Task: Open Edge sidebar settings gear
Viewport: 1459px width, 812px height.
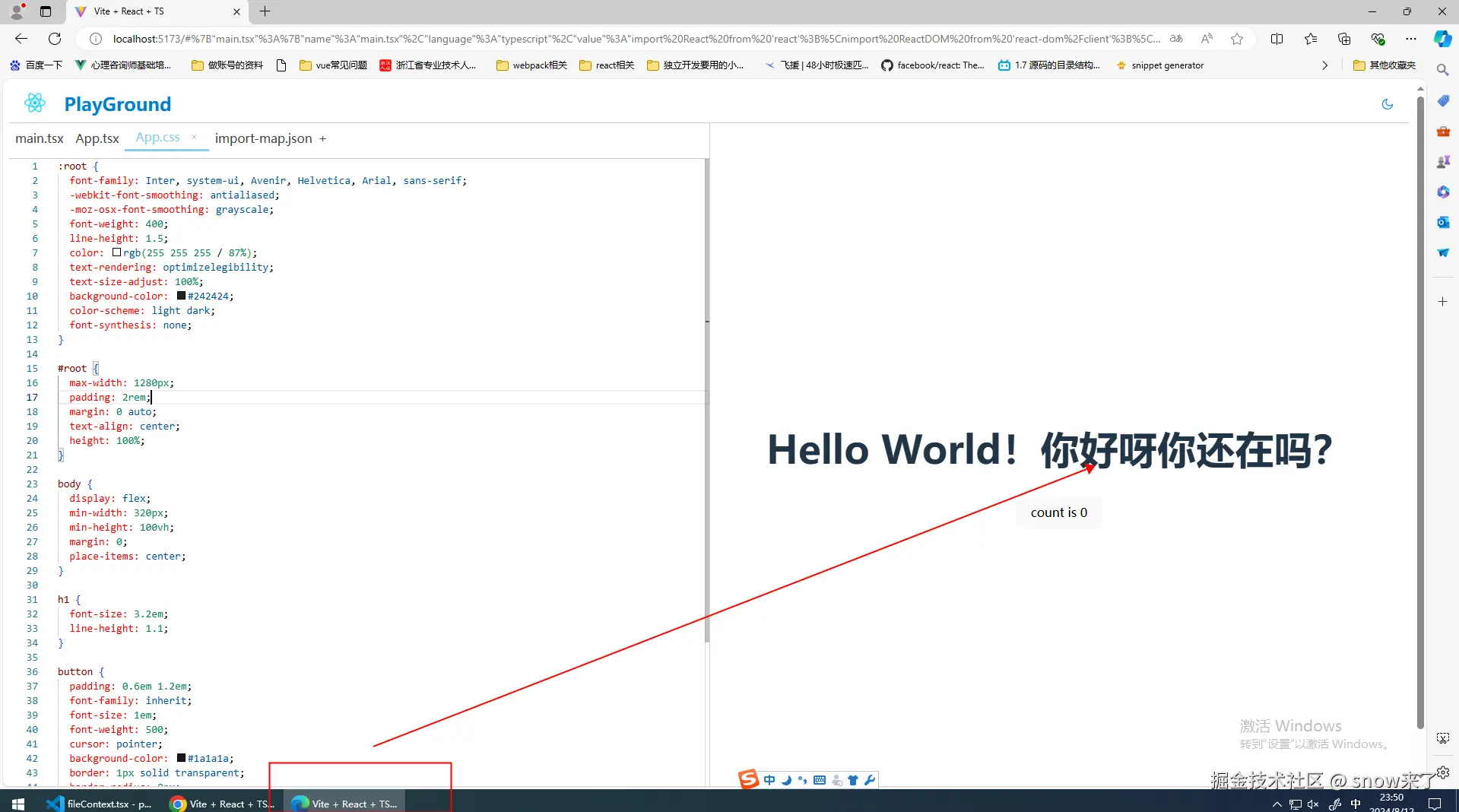Action: [x=1443, y=772]
